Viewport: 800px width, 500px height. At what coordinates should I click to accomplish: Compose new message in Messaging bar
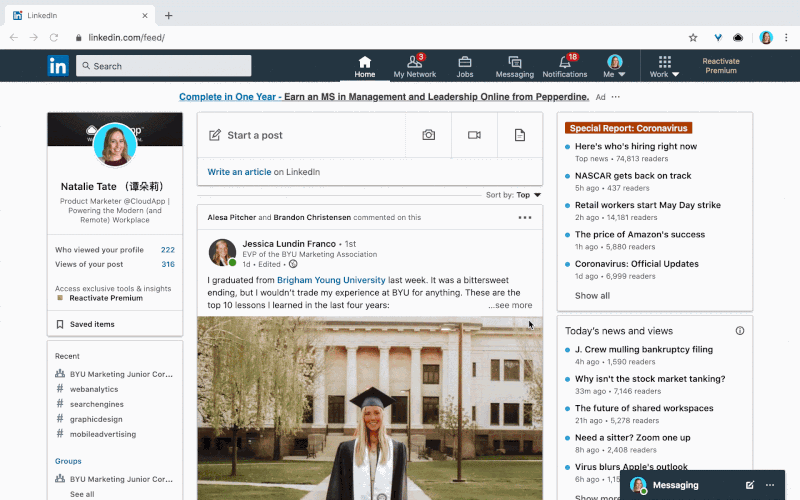pyautogui.click(x=749, y=485)
